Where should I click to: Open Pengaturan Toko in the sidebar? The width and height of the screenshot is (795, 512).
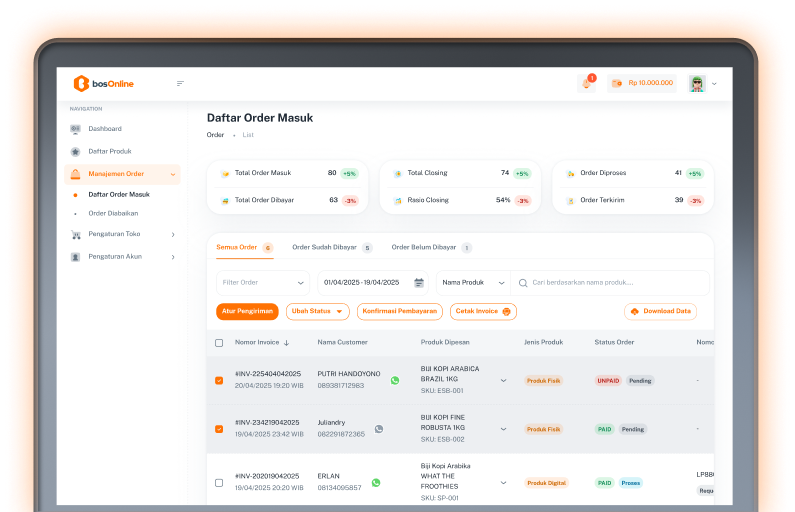pos(114,234)
